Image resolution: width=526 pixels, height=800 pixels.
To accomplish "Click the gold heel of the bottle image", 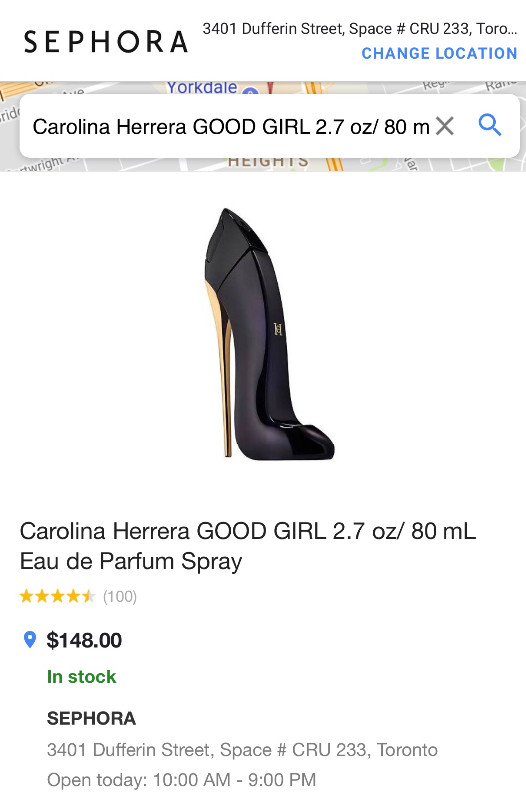I will (x=219, y=367).
